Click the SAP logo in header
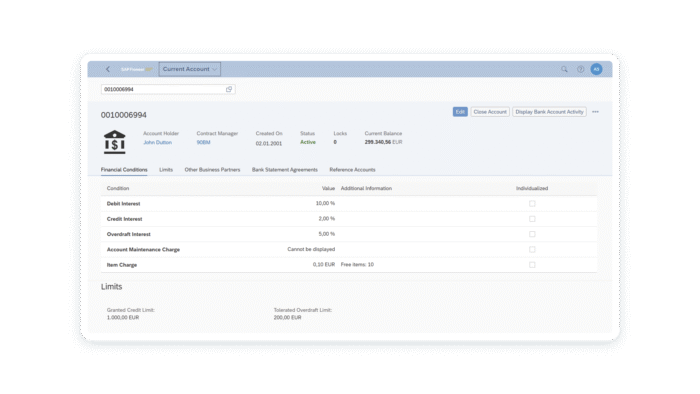The height and width of the screenshot is (394, 700). [x=136, y=69]
